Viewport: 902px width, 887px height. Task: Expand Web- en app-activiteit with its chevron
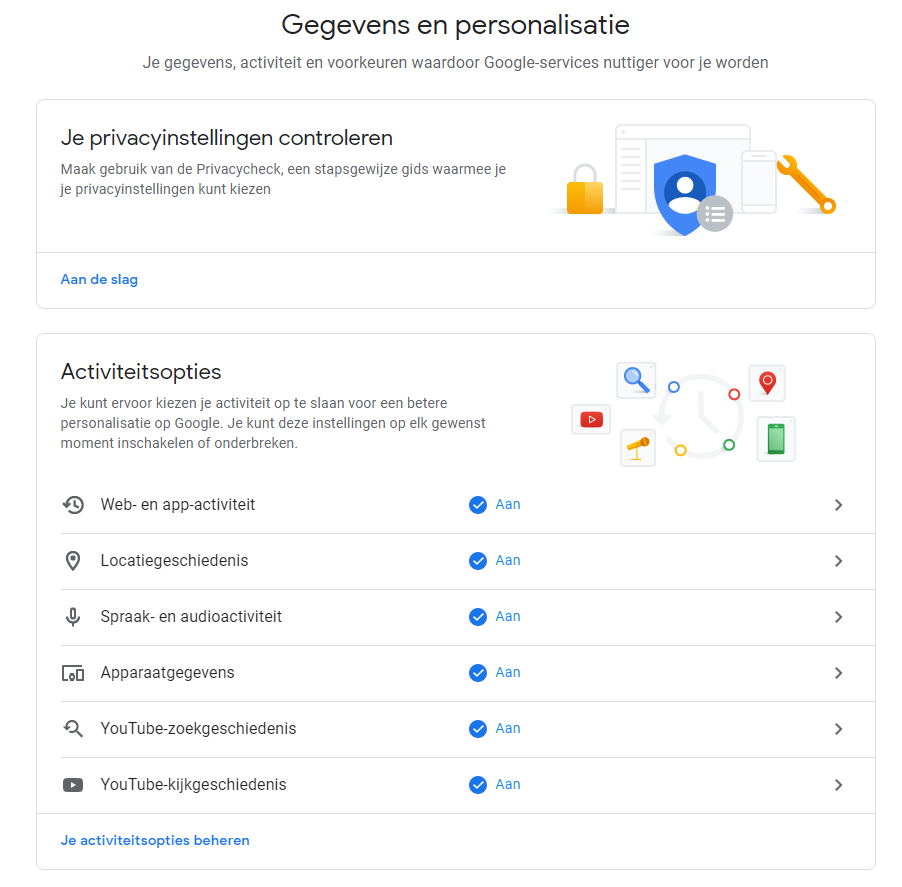pos(838,505)
